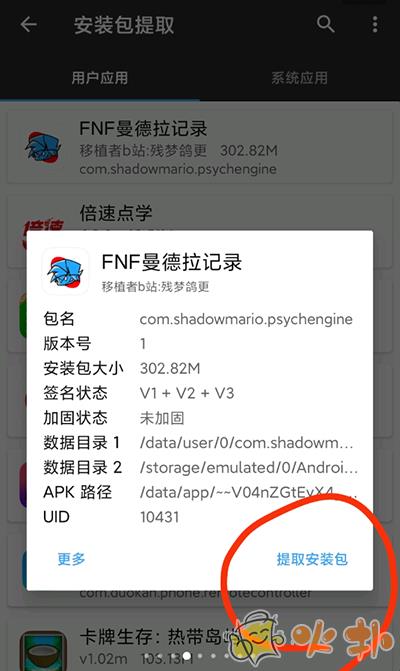Tap the truncated APK 路径 value

tap(248, 492)
